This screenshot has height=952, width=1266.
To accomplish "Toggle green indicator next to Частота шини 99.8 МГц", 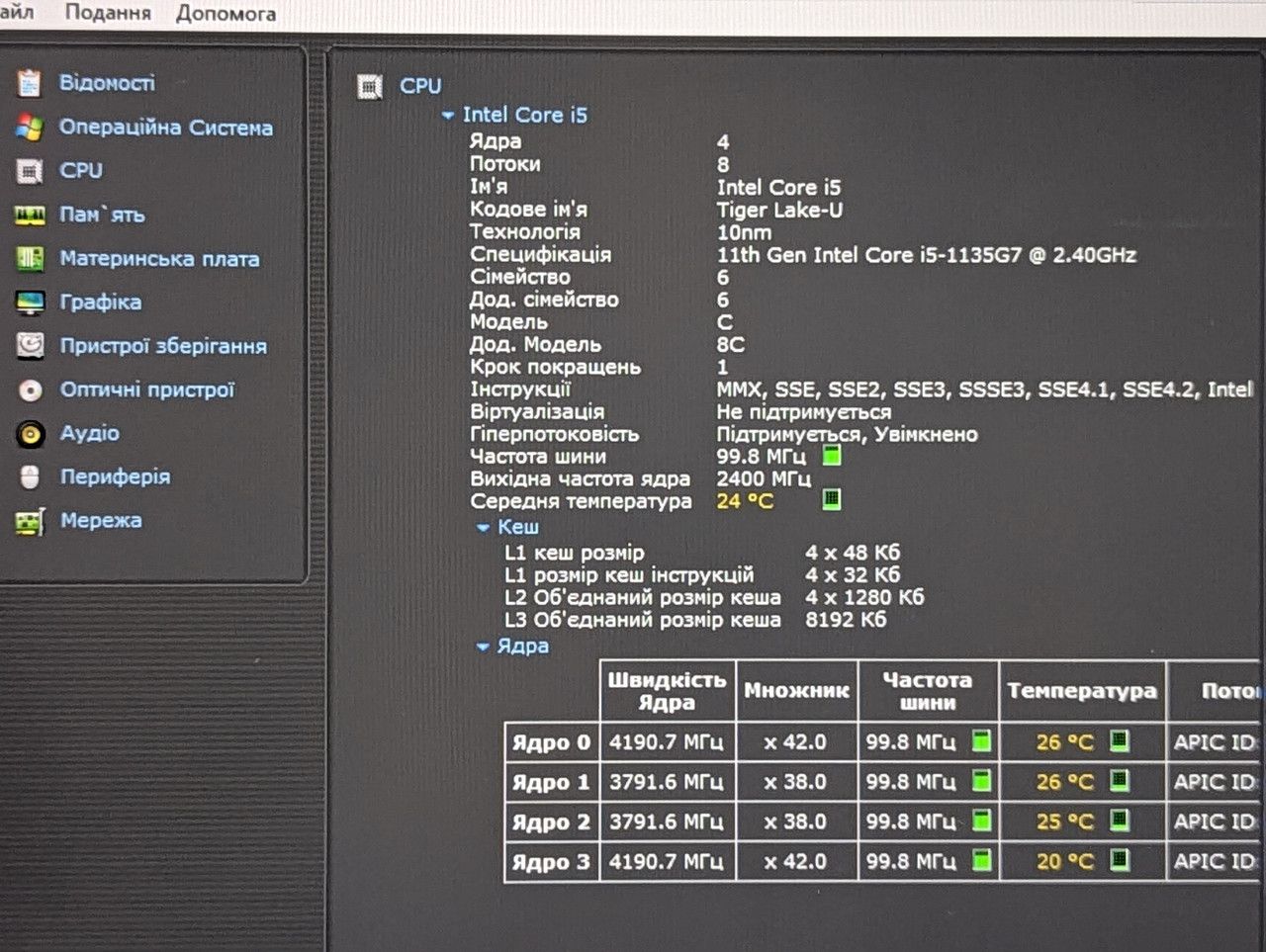I will tap(832, 456).
